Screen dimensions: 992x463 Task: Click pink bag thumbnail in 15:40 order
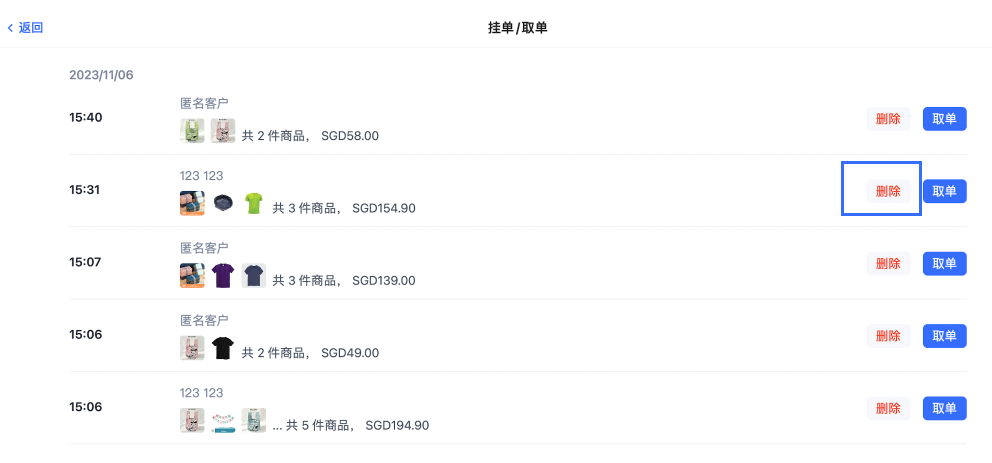[223, 131]
